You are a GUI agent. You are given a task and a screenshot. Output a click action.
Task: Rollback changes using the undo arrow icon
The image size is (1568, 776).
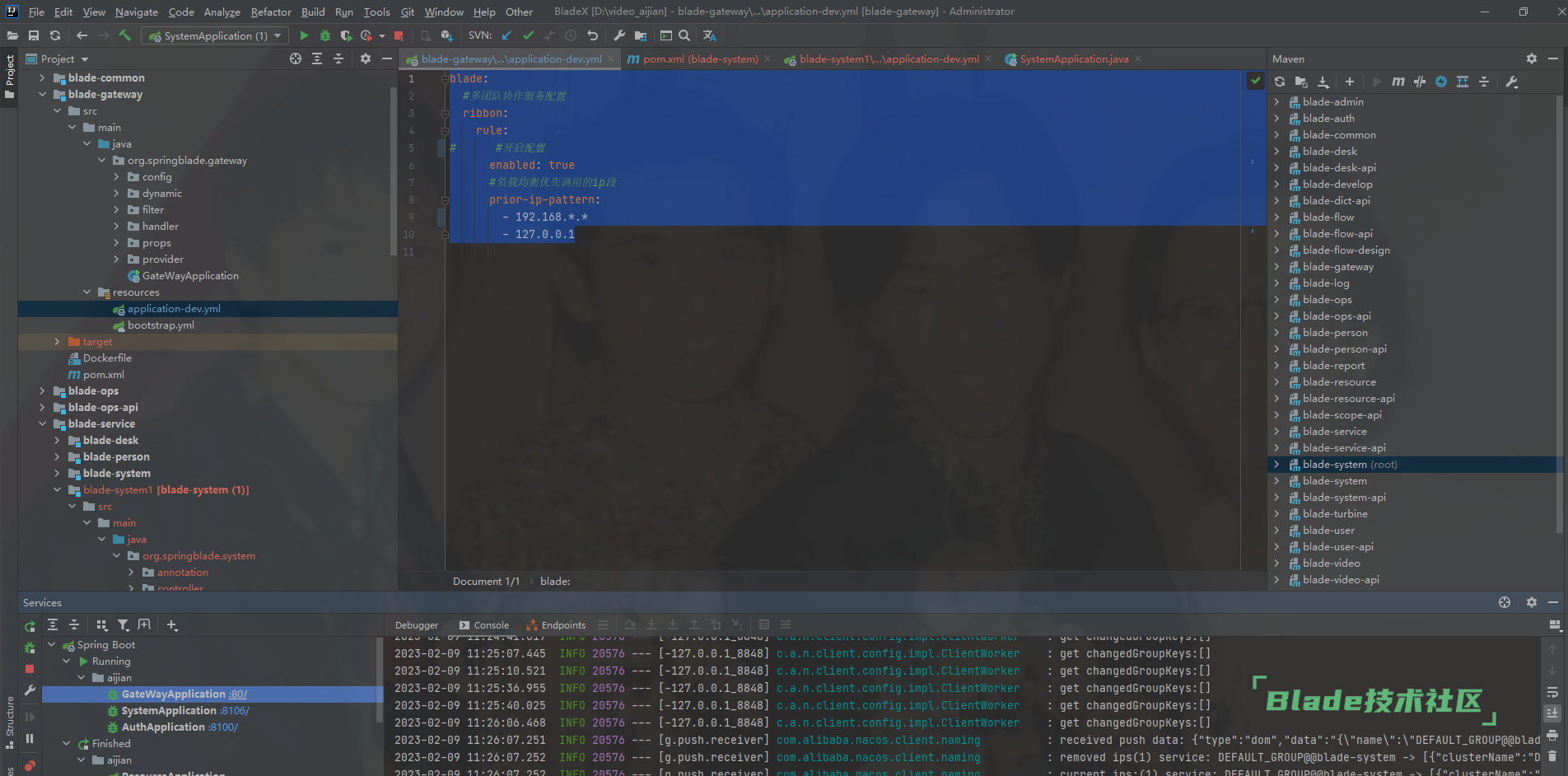click(592, 35)
